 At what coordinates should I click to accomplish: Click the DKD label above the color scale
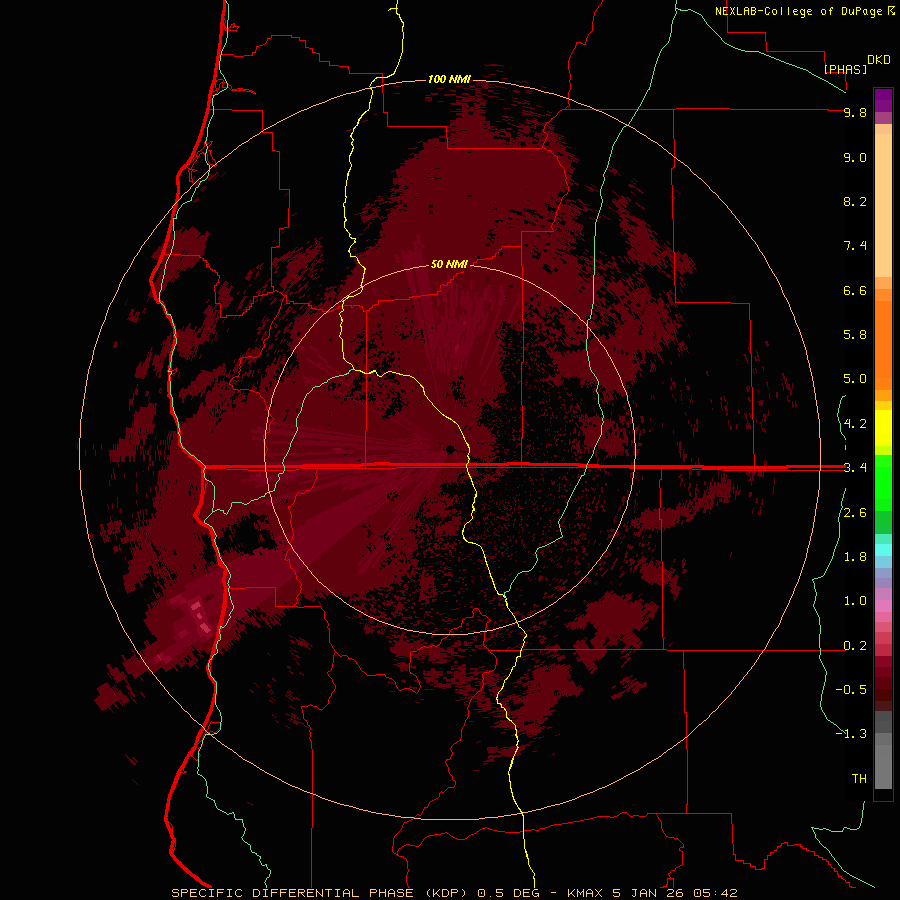879,60
